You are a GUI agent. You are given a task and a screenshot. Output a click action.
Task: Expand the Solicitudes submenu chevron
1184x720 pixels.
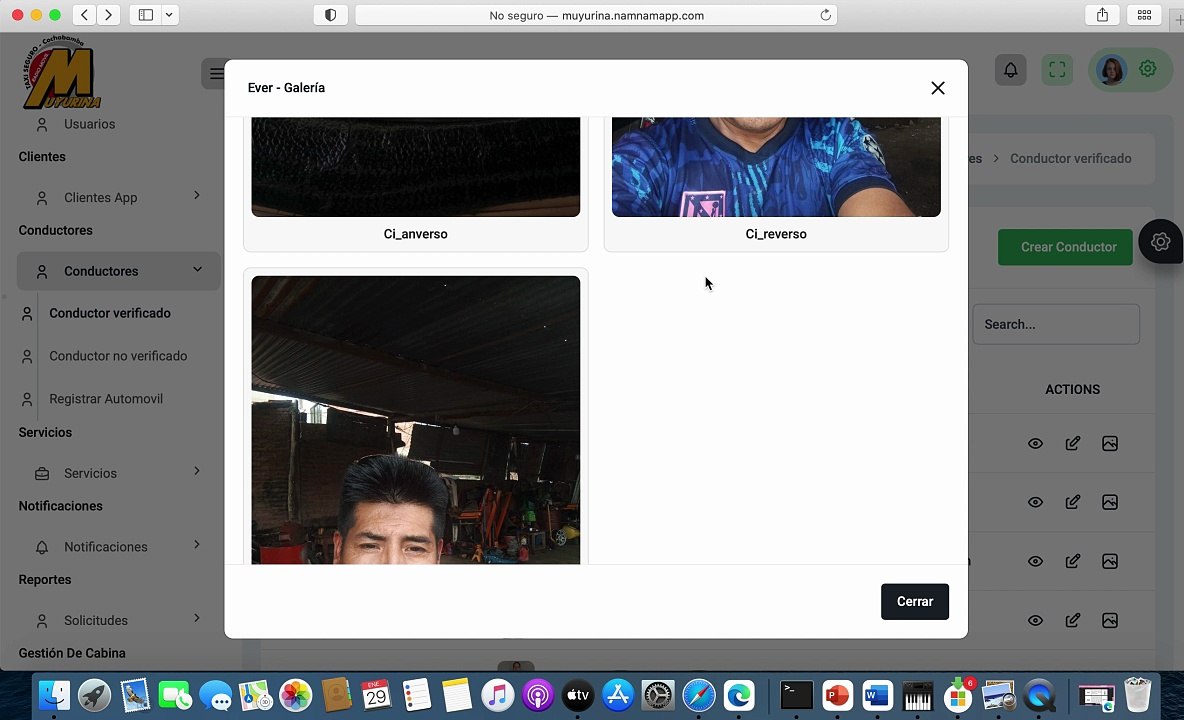196,617
